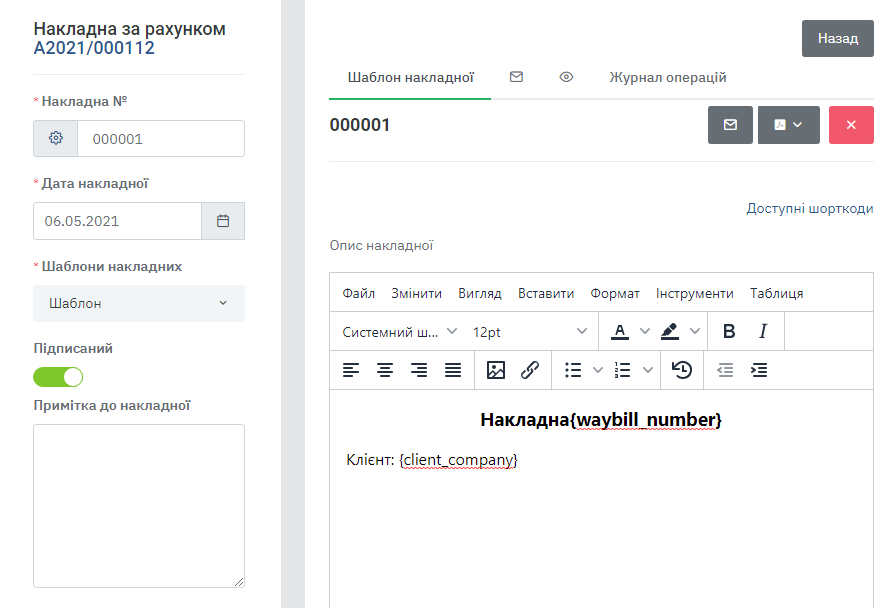The height and width of the screenshot is (608, 888).
Task: Open the eye preview tab
Action: pyautogui.click(x=566, y=77)
